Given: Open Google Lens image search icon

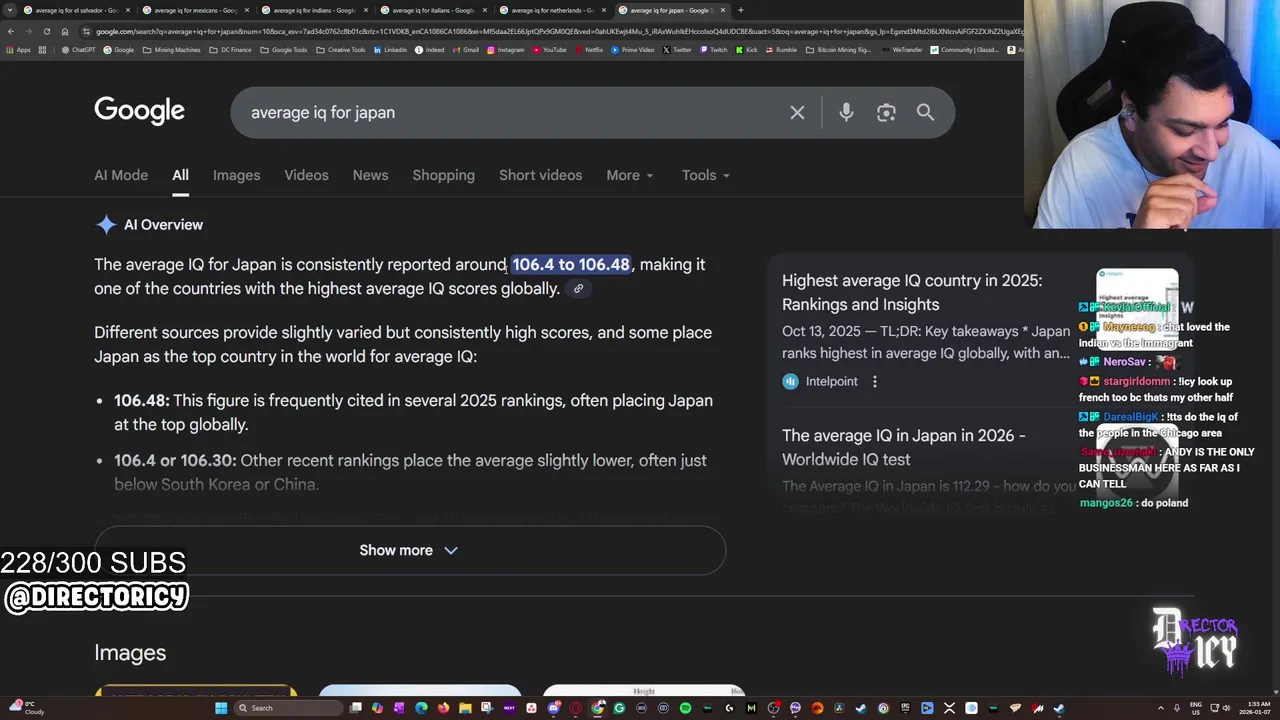Looking at the screenshot, I should 886,112.
